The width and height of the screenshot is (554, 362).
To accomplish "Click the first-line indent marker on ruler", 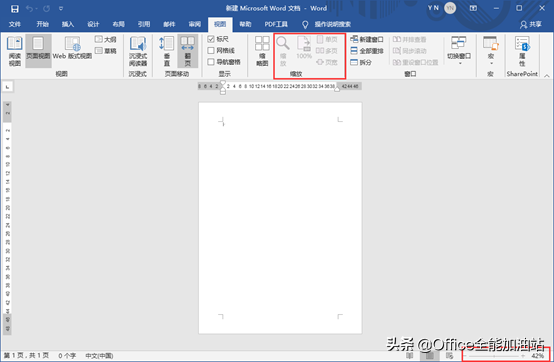I will [x=223, y=83].
